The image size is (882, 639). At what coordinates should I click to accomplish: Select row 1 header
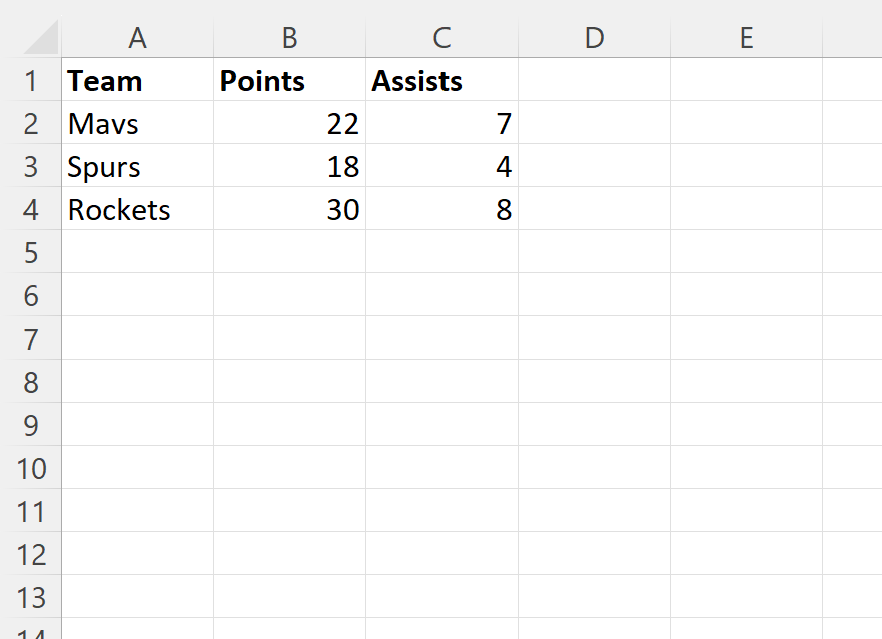tap(30, 81)
